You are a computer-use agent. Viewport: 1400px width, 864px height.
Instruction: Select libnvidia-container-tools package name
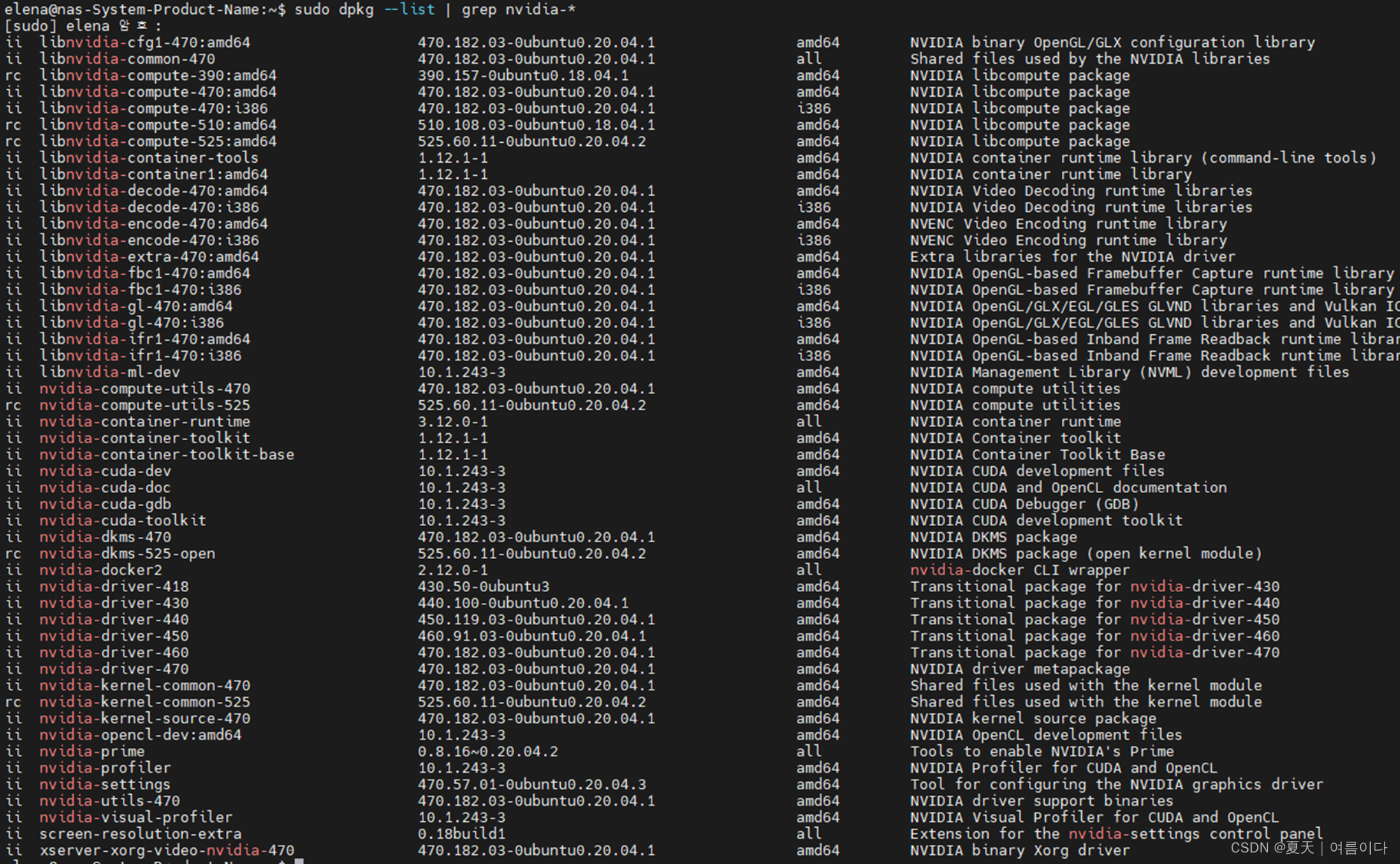click(x=149, y=158)
